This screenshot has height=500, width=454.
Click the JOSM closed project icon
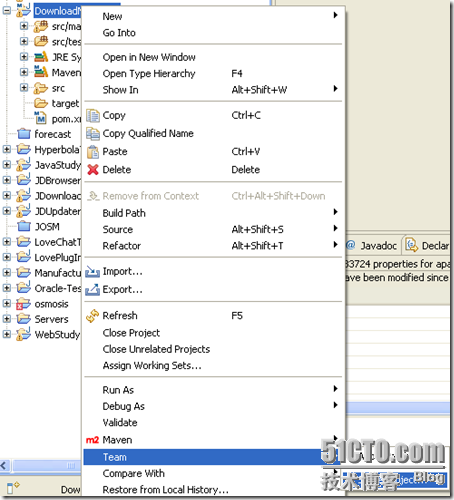tap(24, 227)
